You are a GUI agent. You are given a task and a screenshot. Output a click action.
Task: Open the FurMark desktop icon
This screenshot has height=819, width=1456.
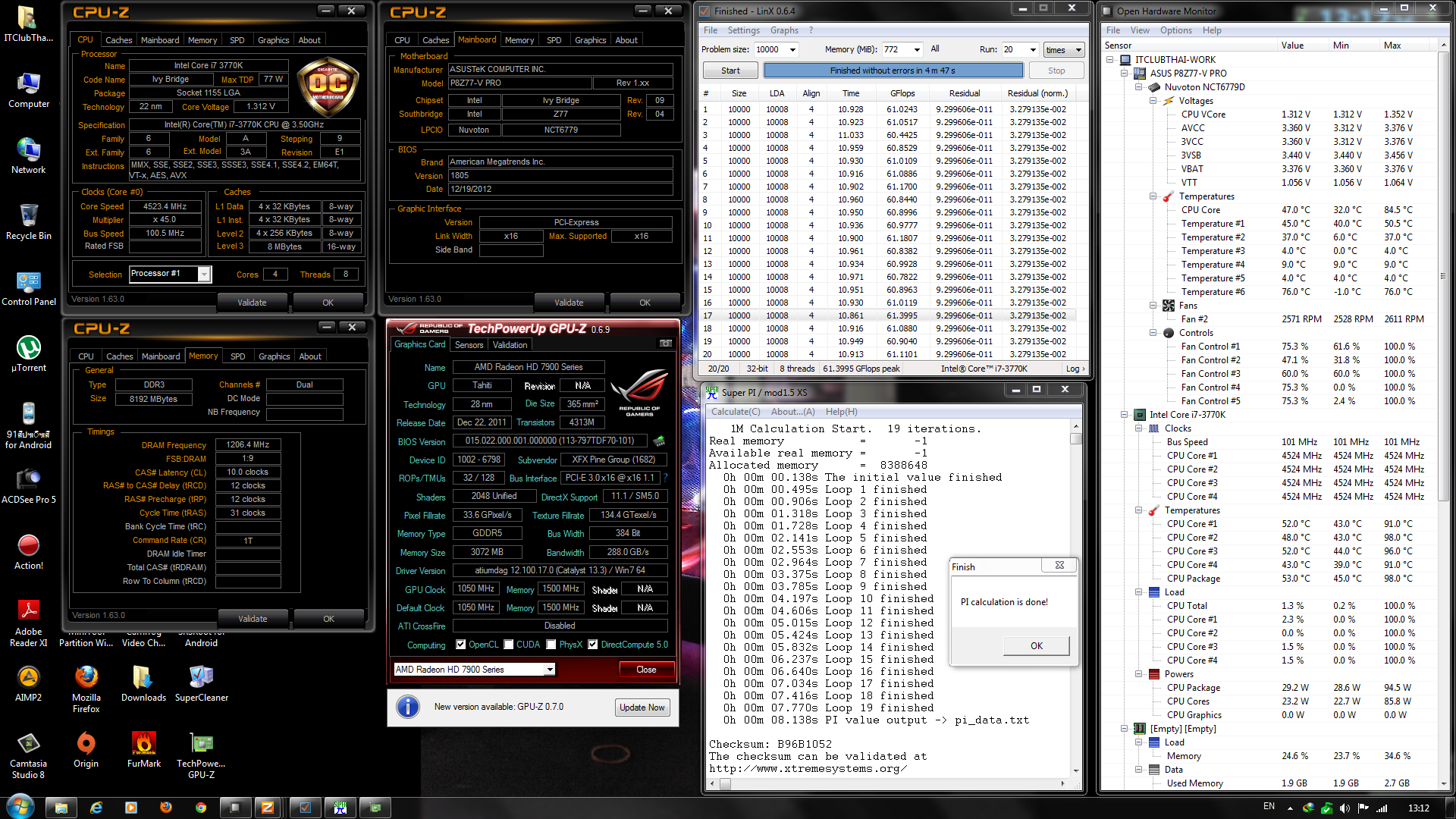143,743
